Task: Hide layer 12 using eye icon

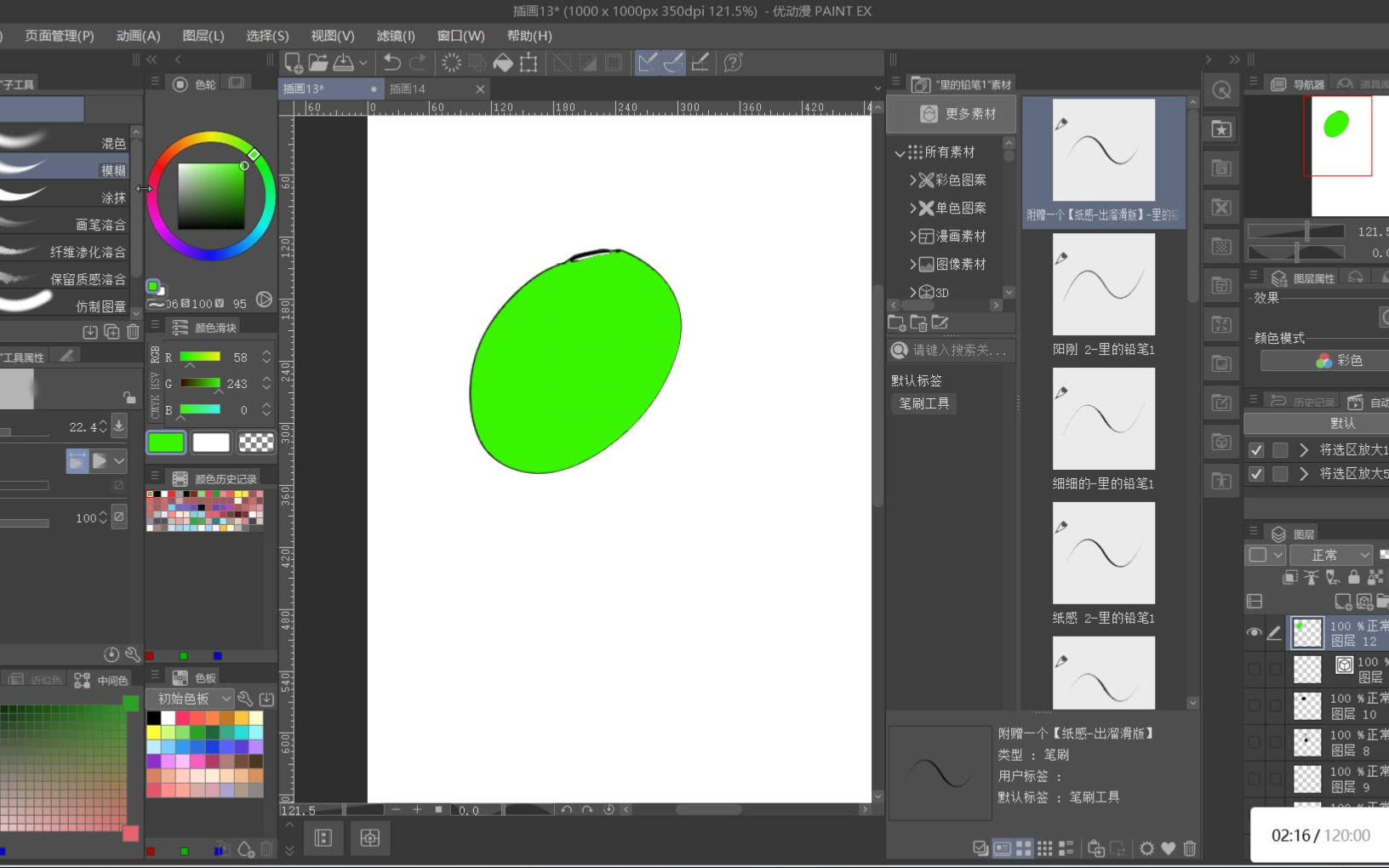Action: 1254,632
